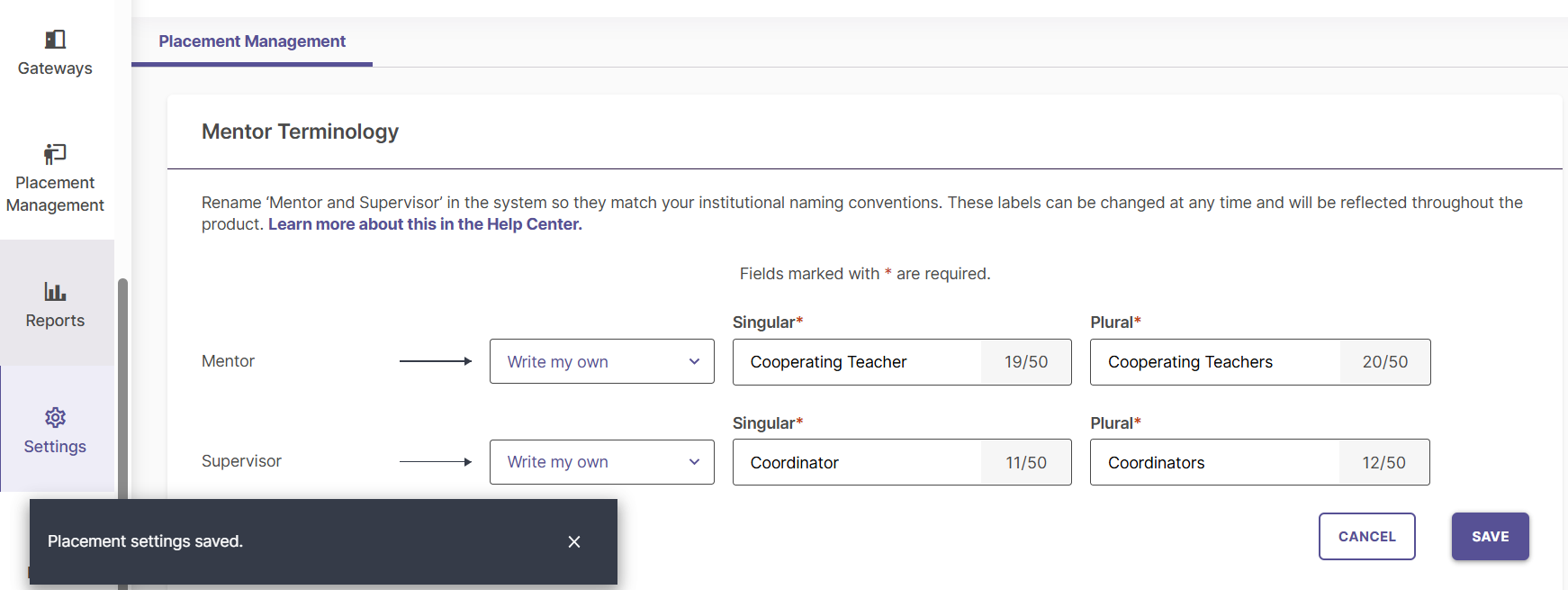Select the 'Mentor Terminology' heading
1568x590 pixels.
[x=300, y=132]
